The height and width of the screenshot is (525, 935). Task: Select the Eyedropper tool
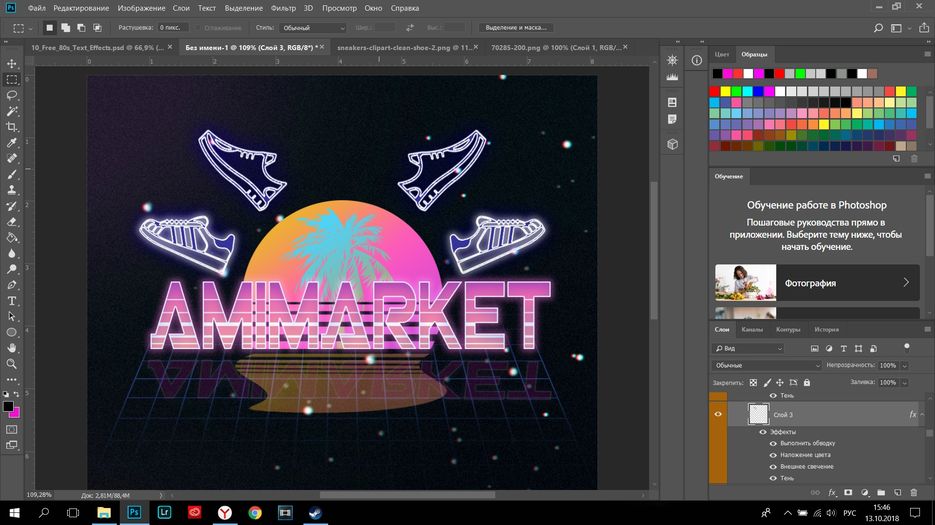[x=11, y=143]
